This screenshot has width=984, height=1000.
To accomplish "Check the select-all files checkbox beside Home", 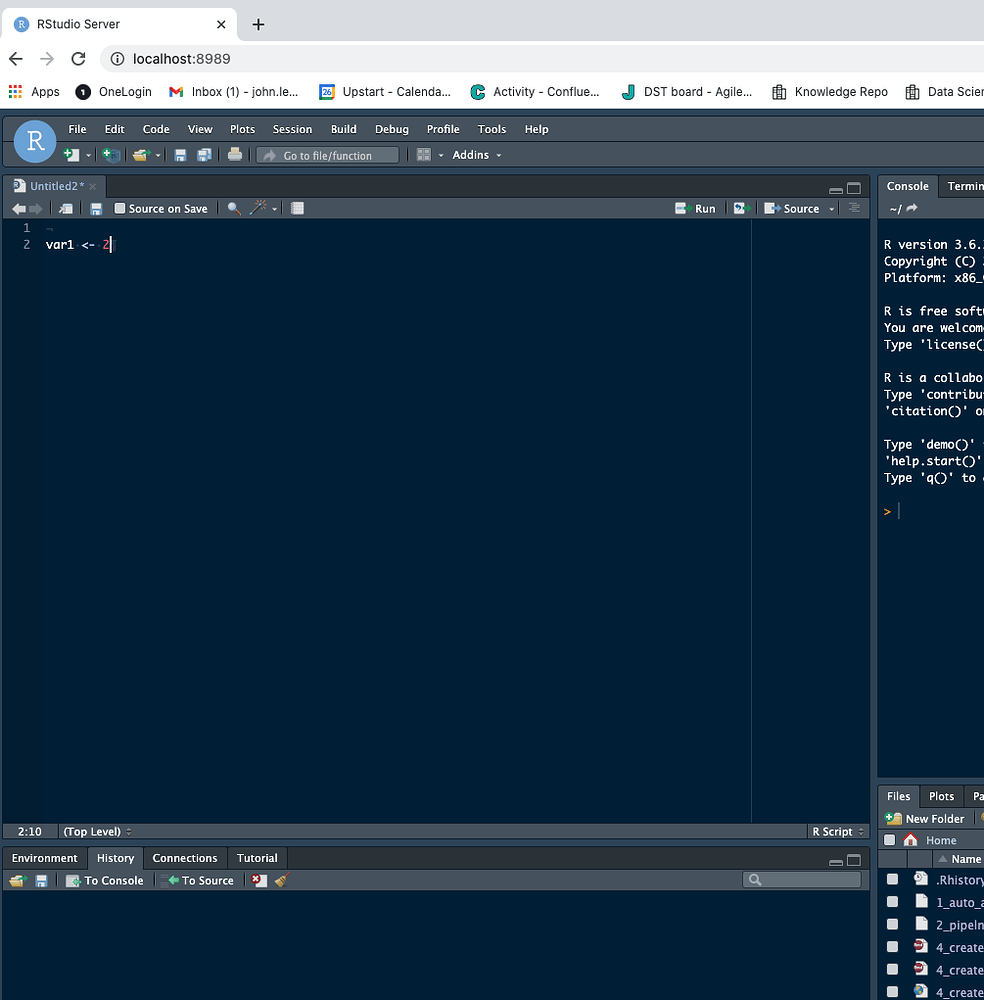I will pyautogui.click(x=890, y=840).
